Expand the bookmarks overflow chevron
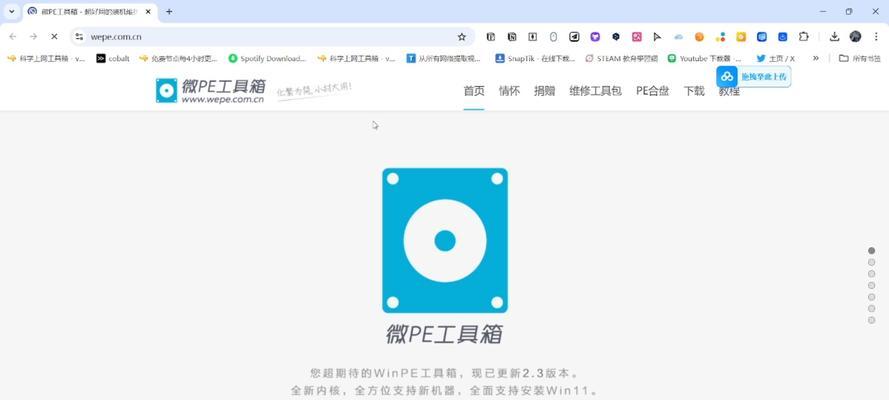The height and width of the screenshot is (400, 889). pyautogui.click(x=815, y=58)
